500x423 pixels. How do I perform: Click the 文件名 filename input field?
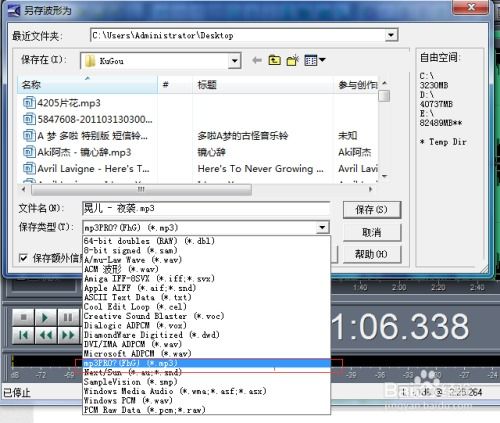coord(206,209)
